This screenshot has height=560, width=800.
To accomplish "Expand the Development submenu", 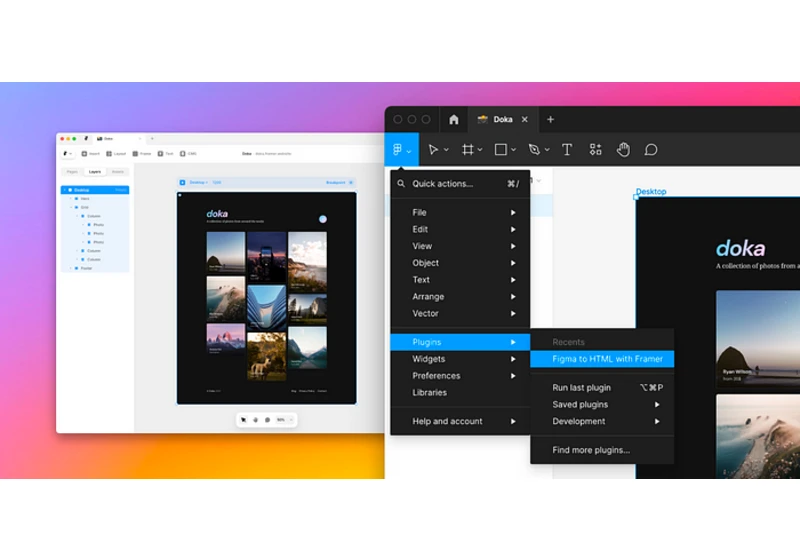I will point(602,421).
